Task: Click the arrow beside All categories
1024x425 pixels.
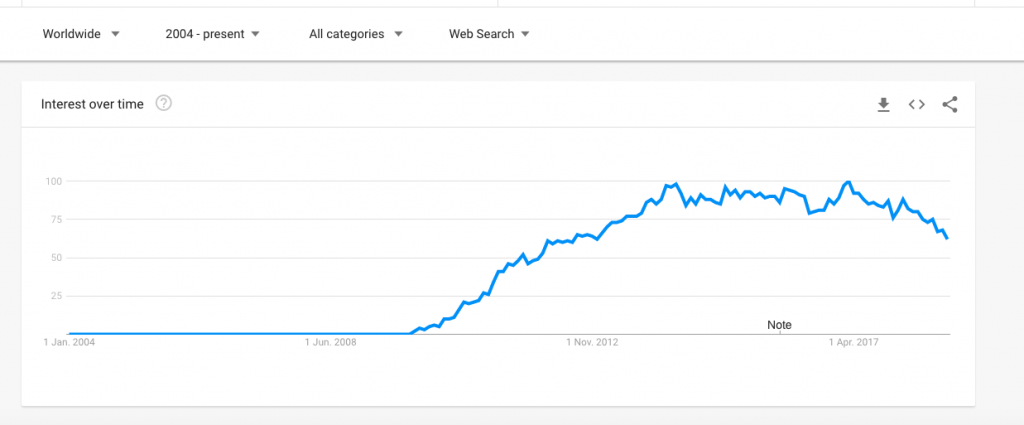Action: [x=398, y=34]
